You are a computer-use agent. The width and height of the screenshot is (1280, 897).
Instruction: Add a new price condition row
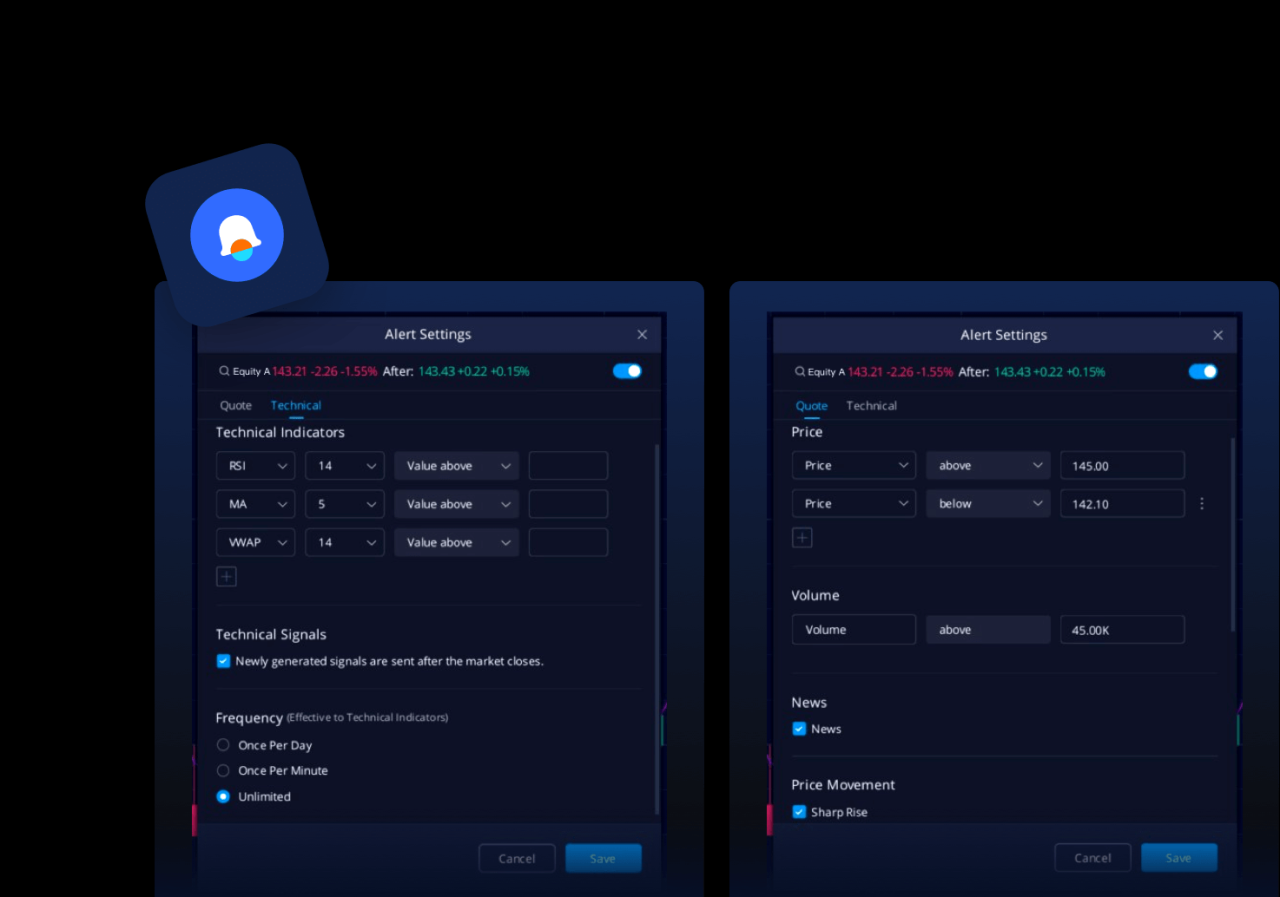802,538
